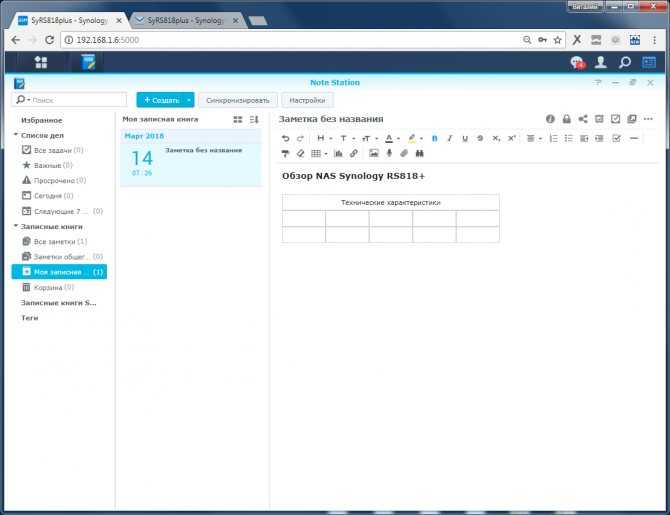Screen dimensions: 670x515
Task: Insert a hyperlink
Action: 353,153
